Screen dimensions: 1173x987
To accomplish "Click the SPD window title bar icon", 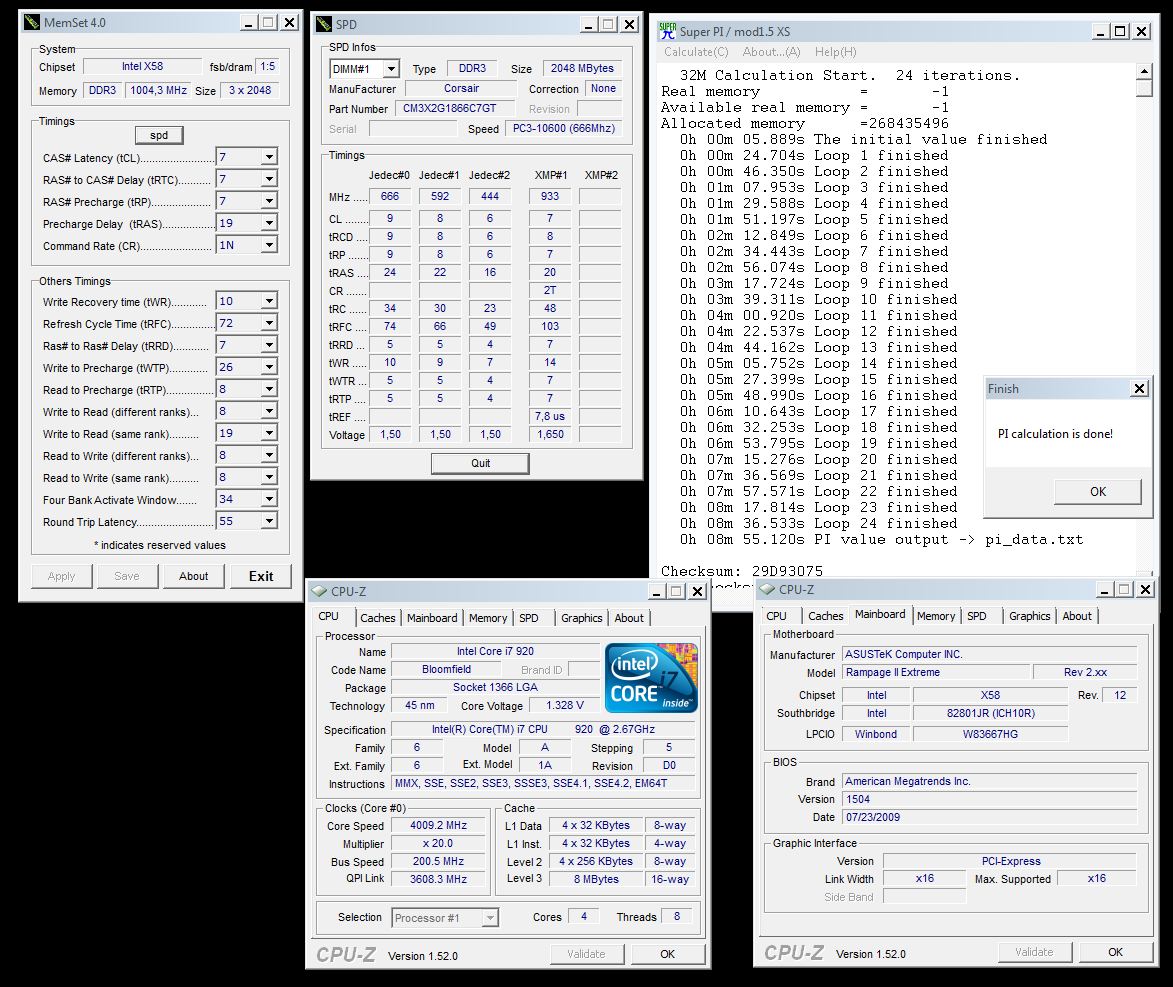I will coord(323,24).
